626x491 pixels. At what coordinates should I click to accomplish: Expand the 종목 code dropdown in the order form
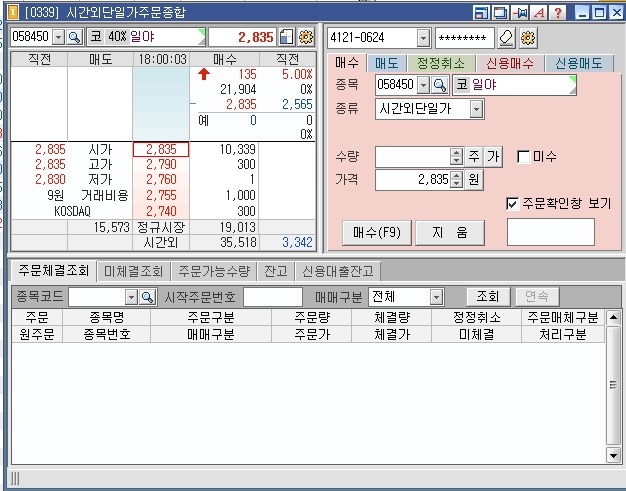point(423,85)
